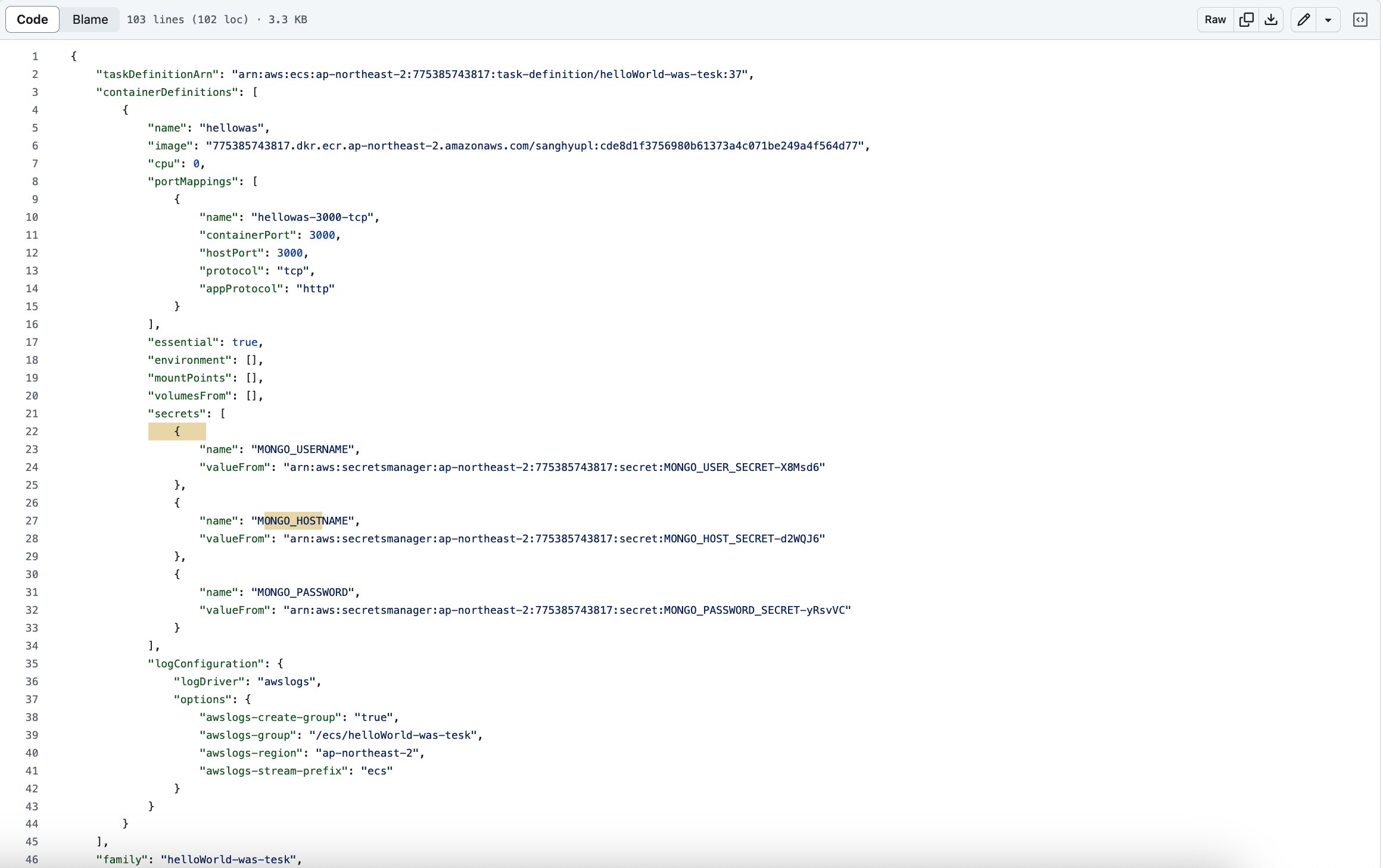This screenshot has height=868, width=1383.
Task: Click "MONGO_PASSWORD" value
Action: coord(303,592)
